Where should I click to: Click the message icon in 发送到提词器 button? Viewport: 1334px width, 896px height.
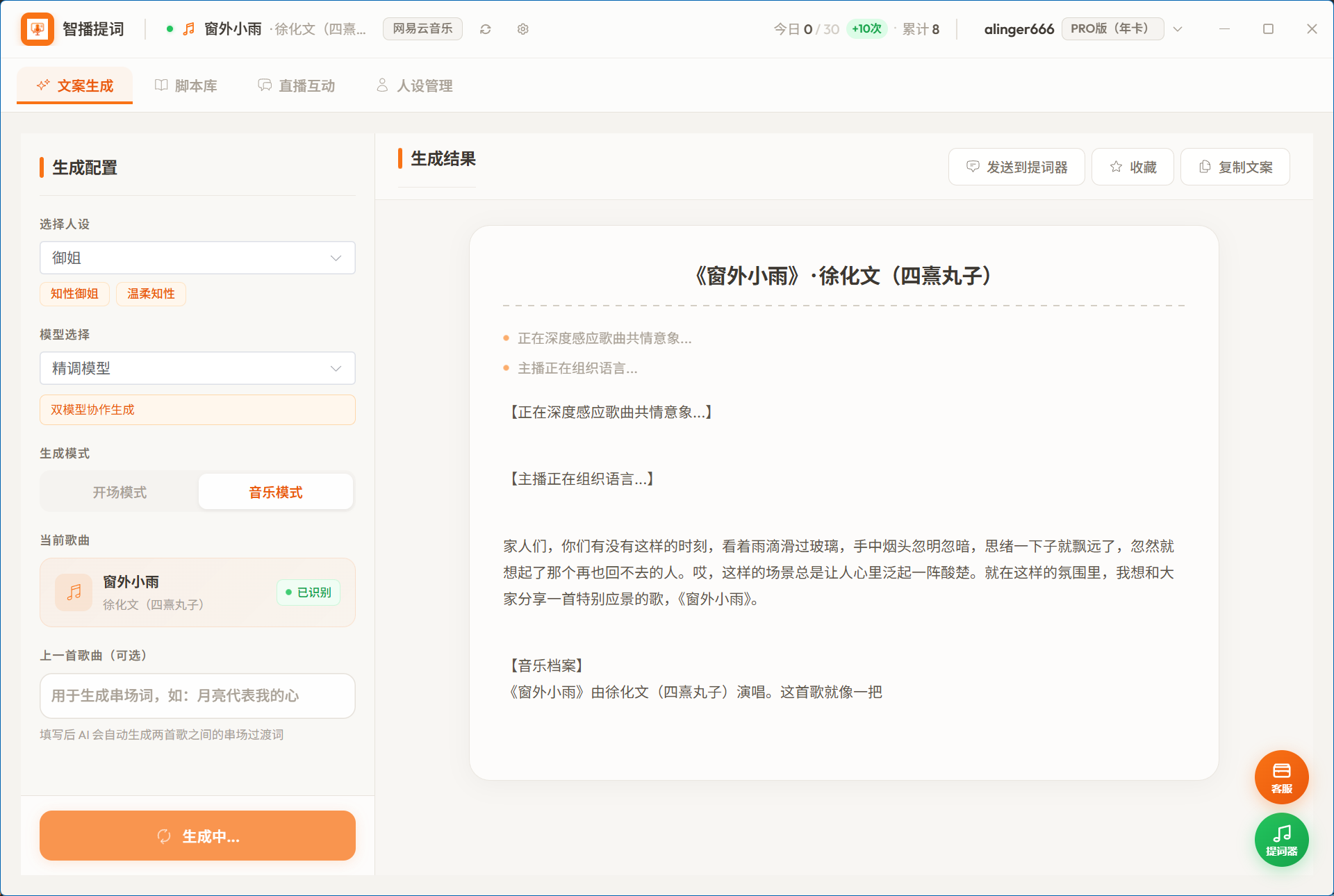click(973, 167)
